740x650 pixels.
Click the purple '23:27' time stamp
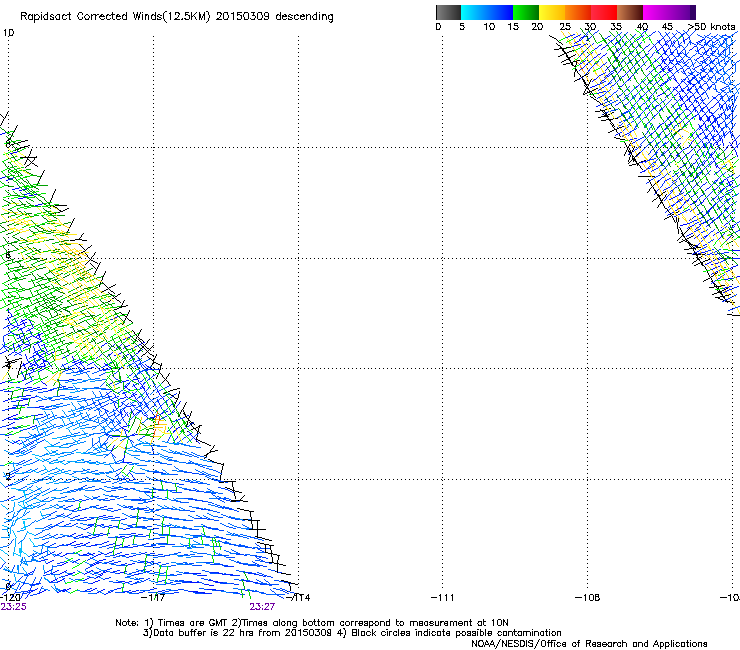(262, 607)
